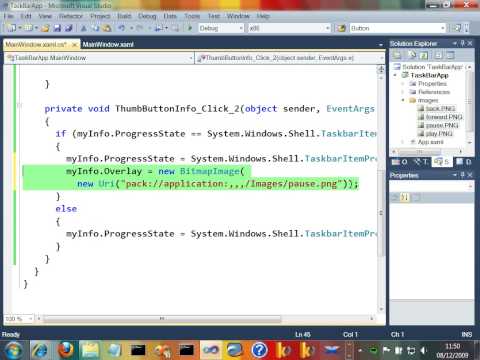Pin the Solution Explorer panel
Screen dimensions: 480x360
[x=463, y=43]
